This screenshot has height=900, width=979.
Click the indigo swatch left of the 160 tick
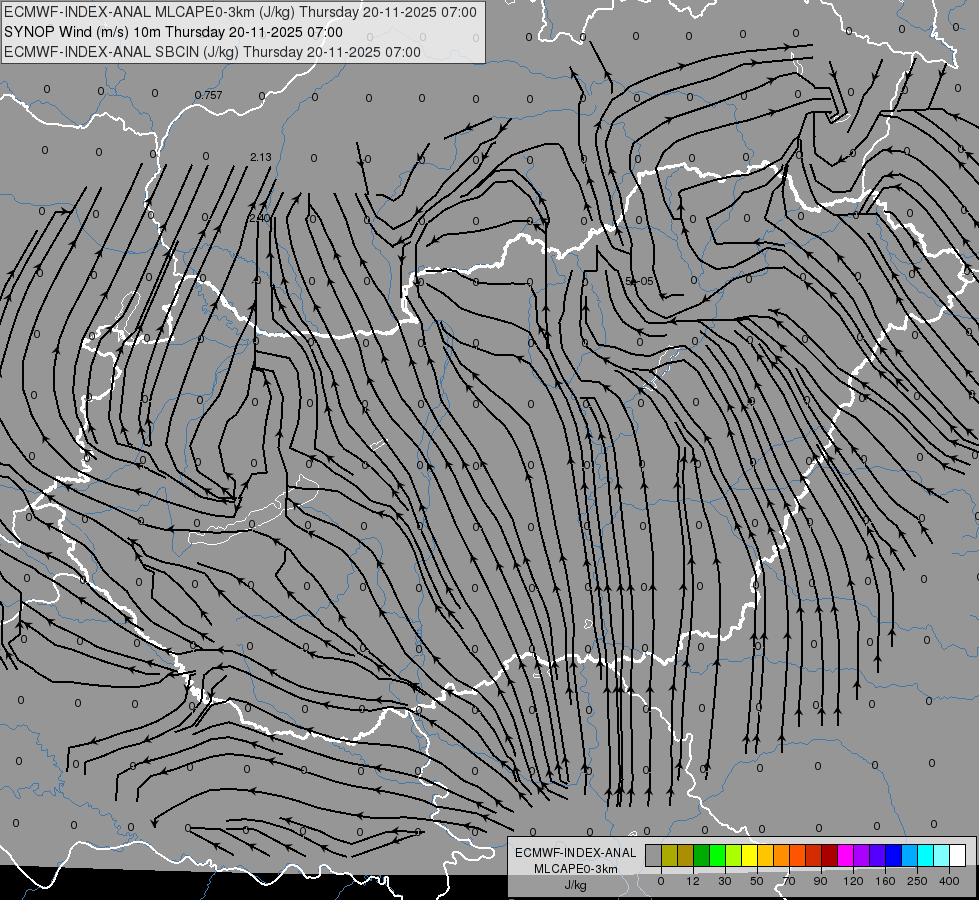pos(878,855)
